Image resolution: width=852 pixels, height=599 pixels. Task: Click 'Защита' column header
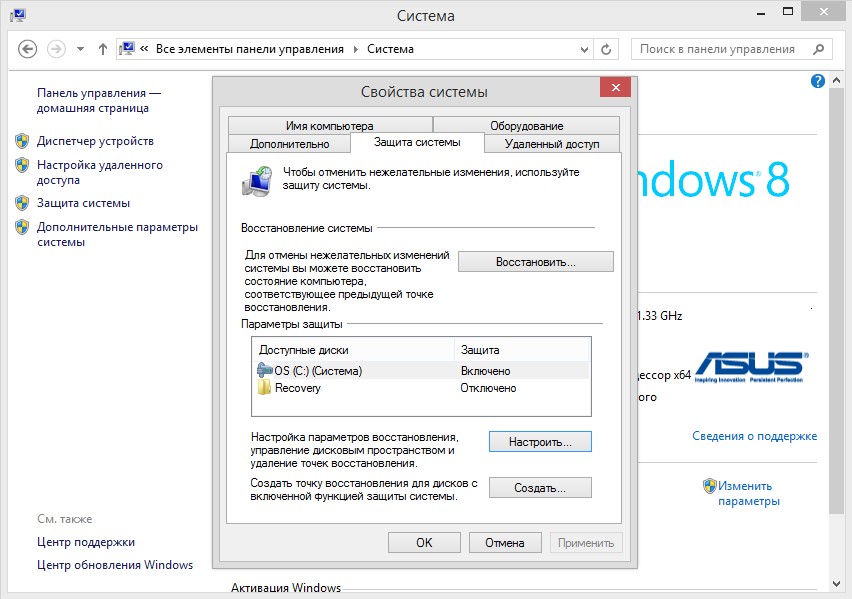click(522, 350)
